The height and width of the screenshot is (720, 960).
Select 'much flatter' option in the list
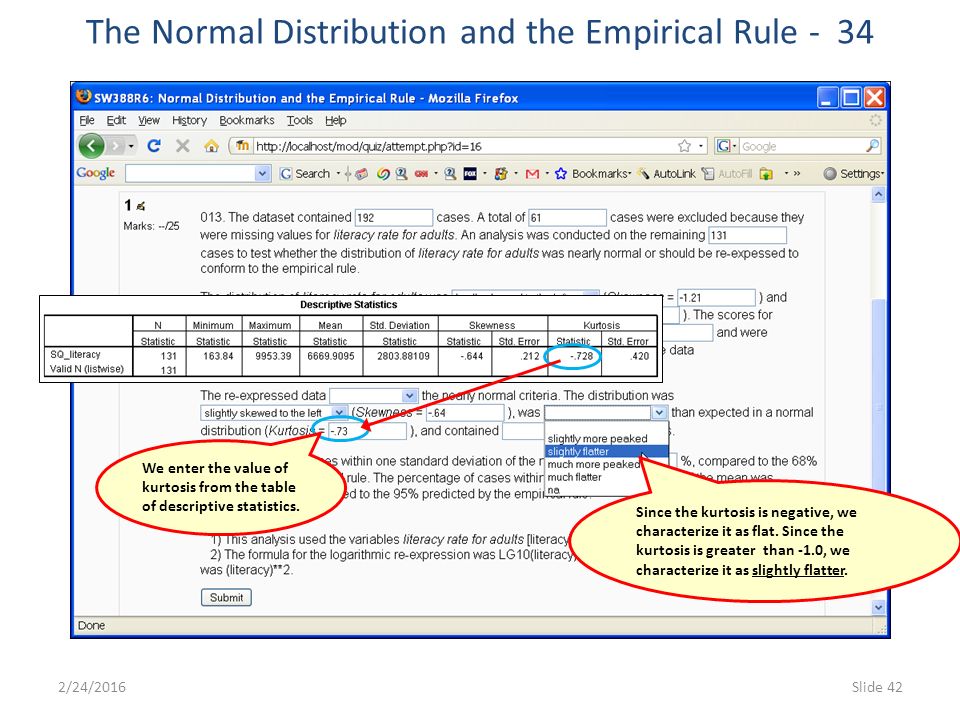click(574, 477)
